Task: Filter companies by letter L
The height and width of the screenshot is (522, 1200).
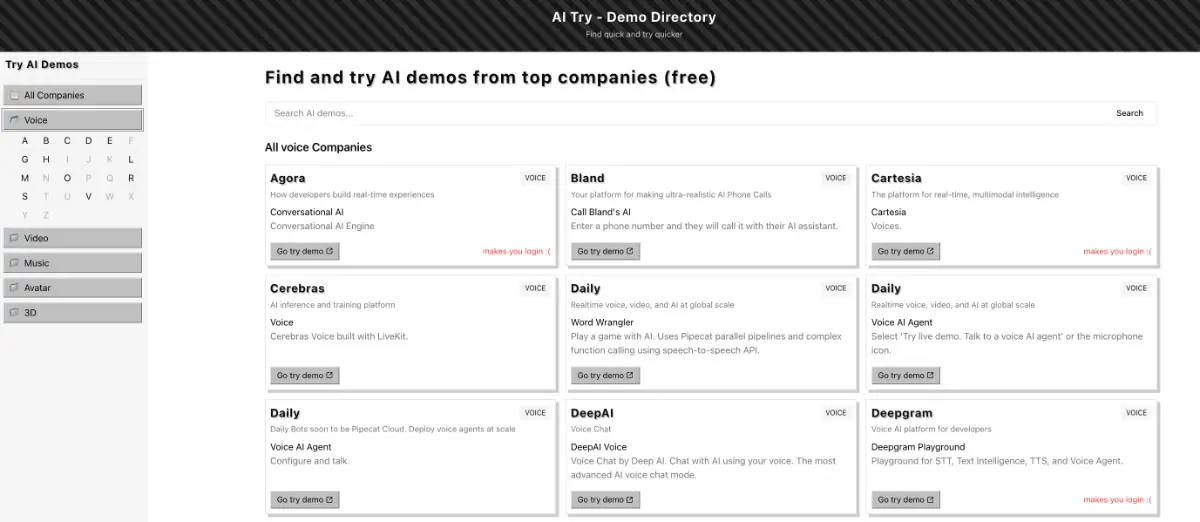Action: (x=131, y=159)
